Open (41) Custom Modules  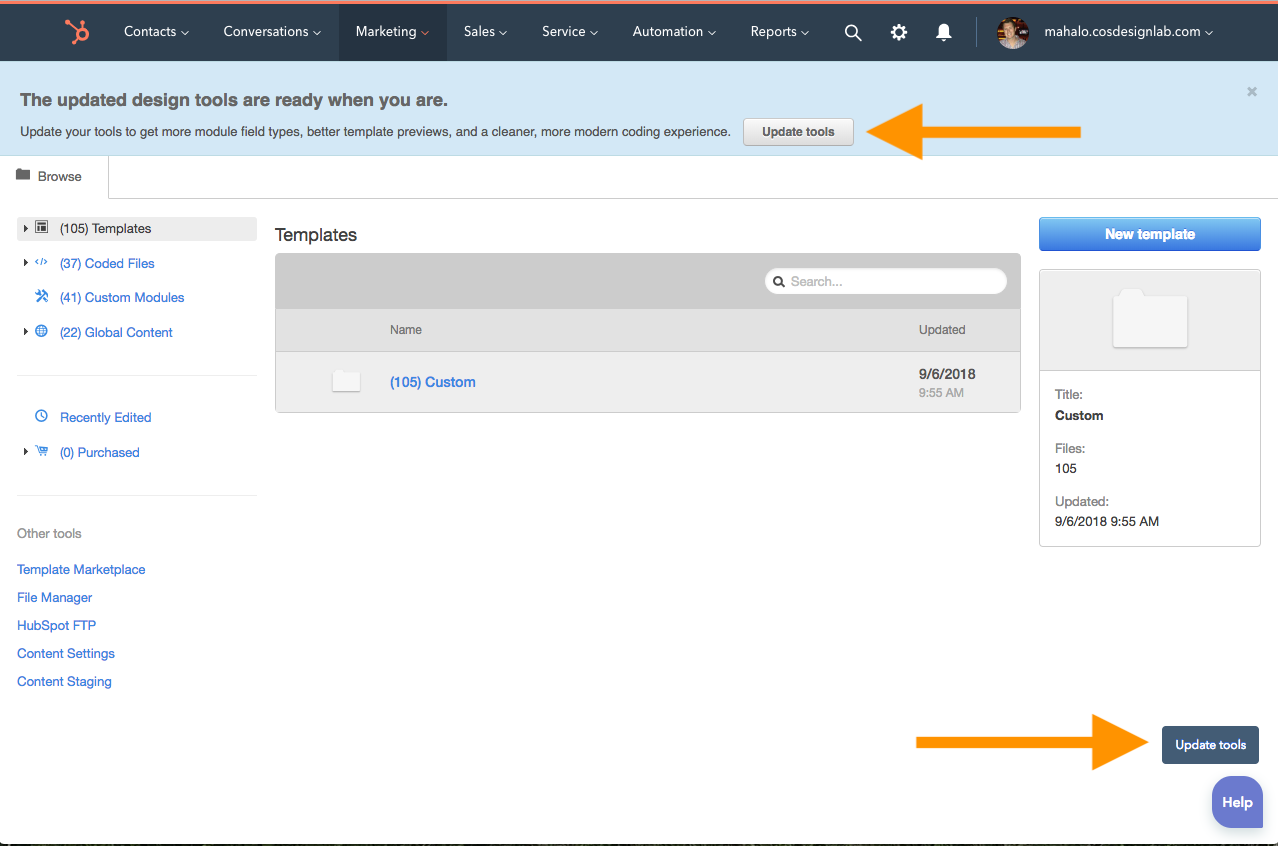click(x=122, y=297)
